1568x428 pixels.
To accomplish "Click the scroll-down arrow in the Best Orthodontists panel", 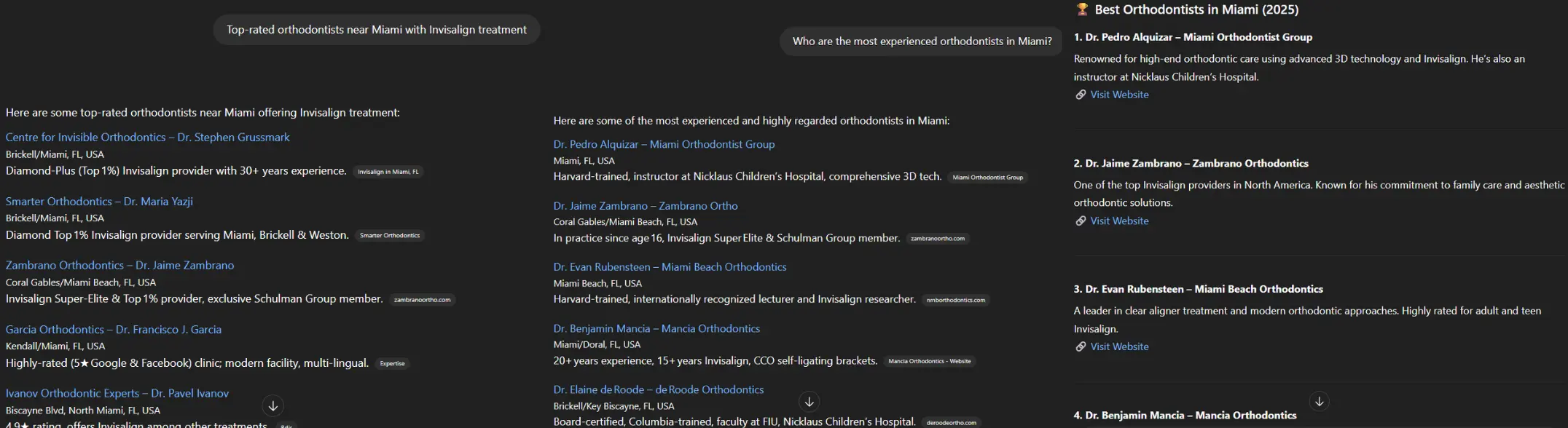I will pyautogui.click(x=1319, y=402).
